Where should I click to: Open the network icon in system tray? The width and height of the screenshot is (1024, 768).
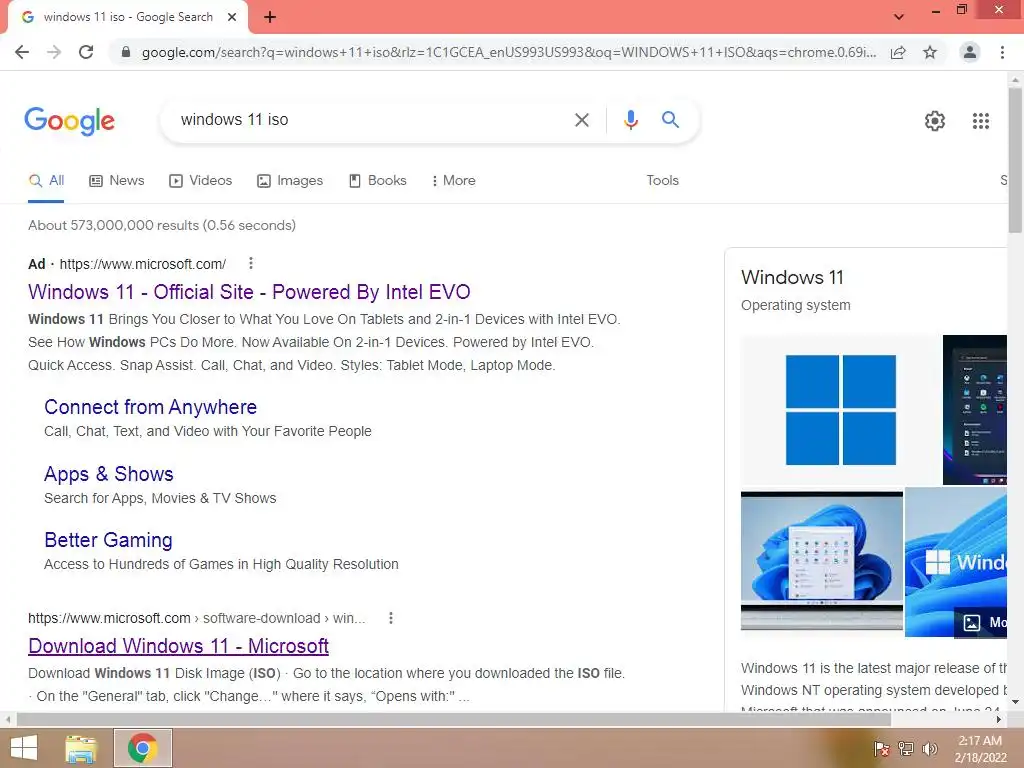pyautogui.click(x=906, y=749)
